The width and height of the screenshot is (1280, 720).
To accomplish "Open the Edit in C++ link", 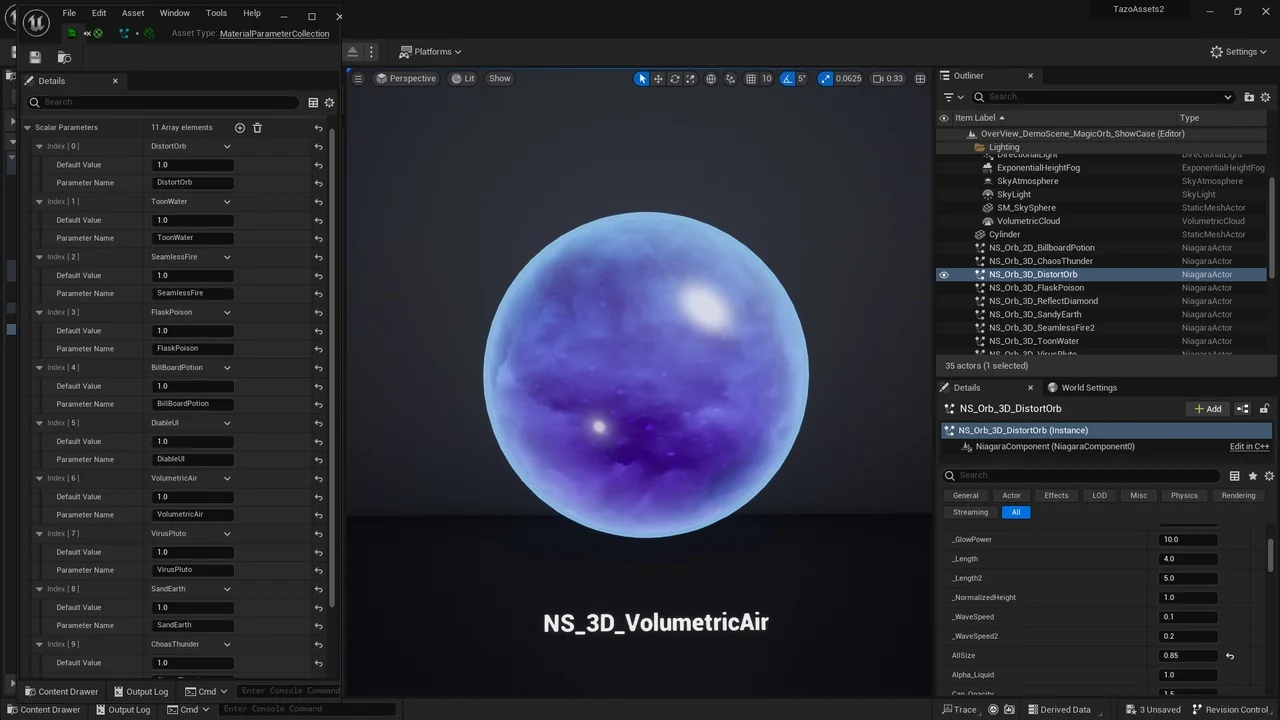I will 1248,446.
